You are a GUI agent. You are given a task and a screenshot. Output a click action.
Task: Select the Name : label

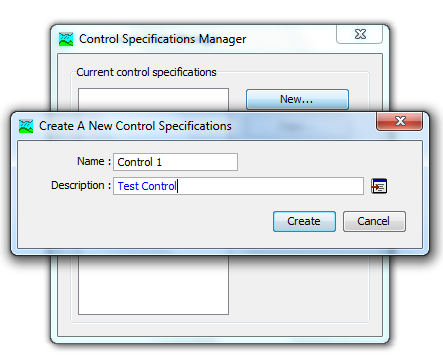click(x=94, y=162)
